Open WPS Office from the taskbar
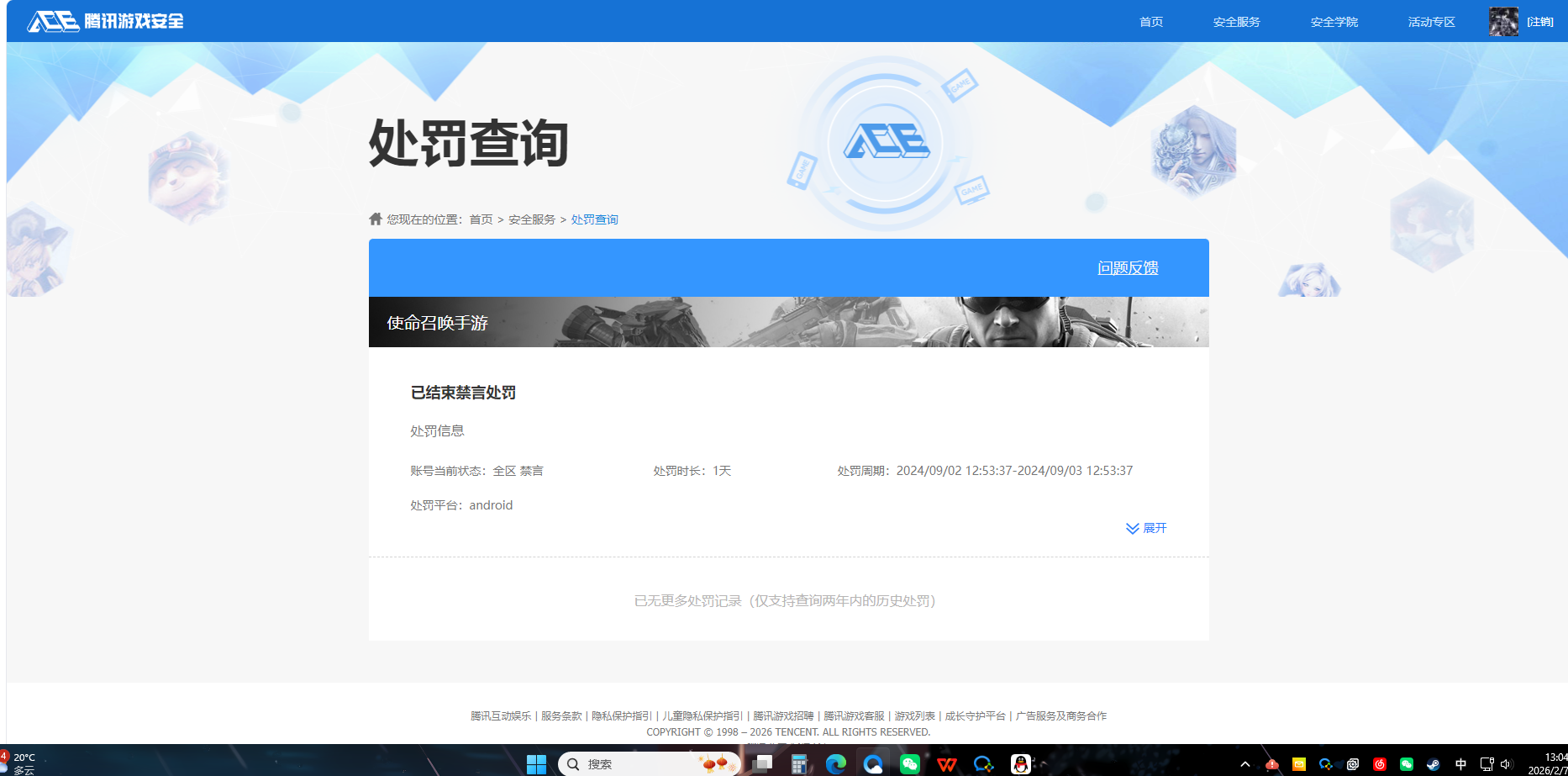This screenshot has width=1568, height=776. 947,764
